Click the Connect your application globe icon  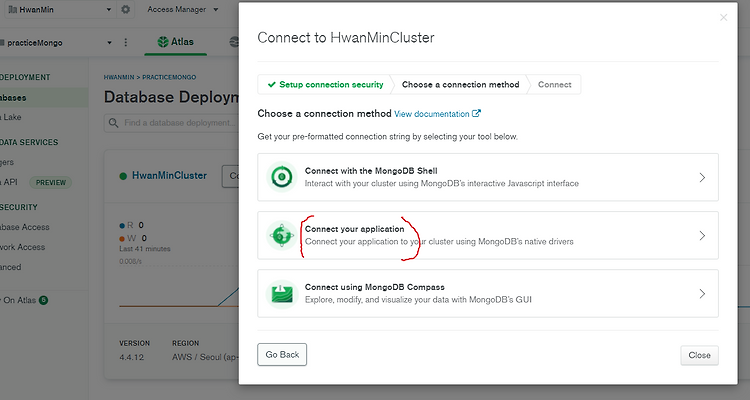(281, 235)
